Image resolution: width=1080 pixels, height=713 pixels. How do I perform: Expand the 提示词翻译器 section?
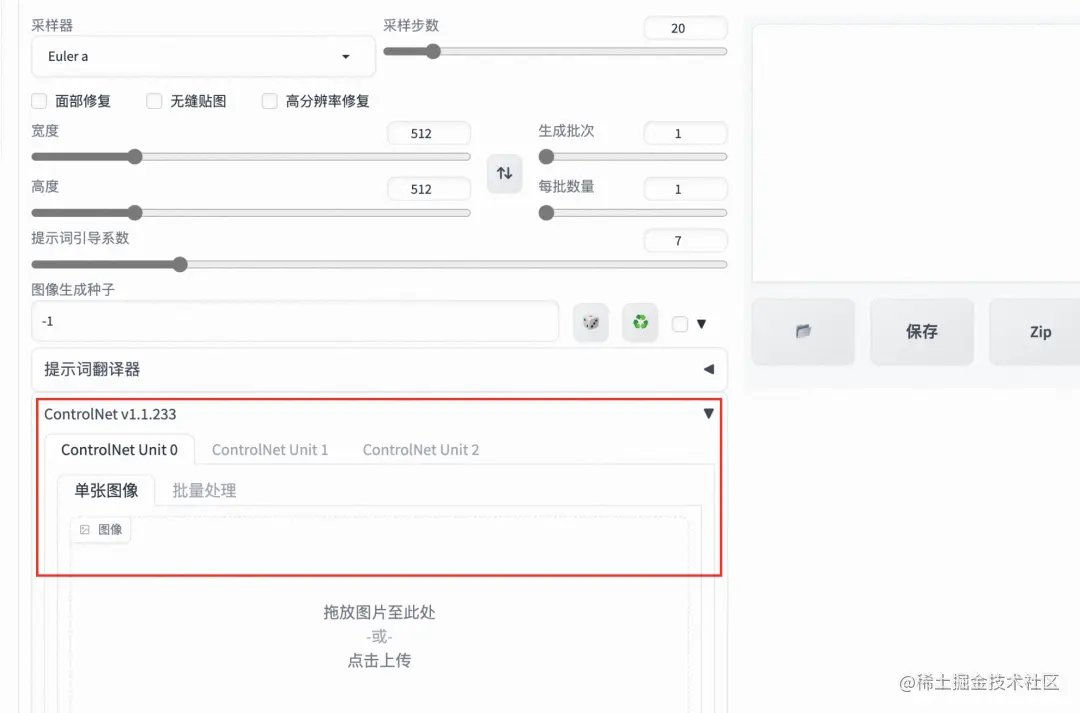pyautogui.click(x=709, y=368)
